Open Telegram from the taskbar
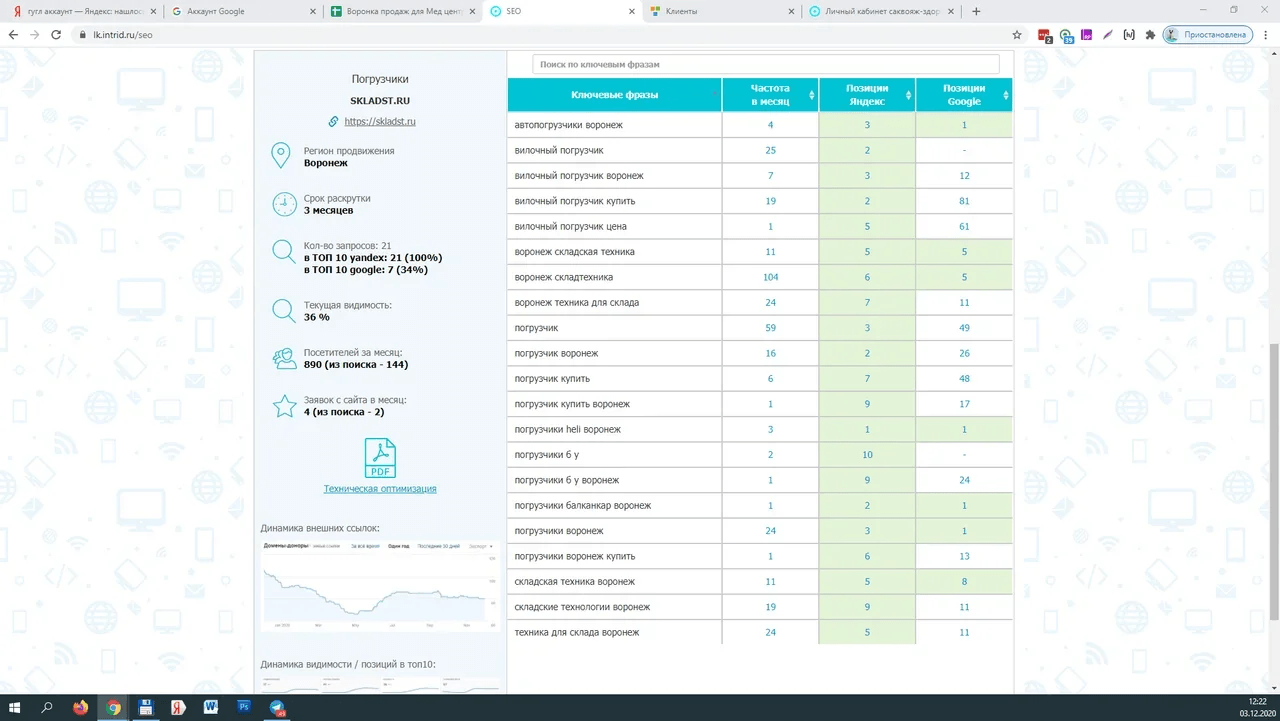This screenshot has width=1280, height=721. pos(277,708)
